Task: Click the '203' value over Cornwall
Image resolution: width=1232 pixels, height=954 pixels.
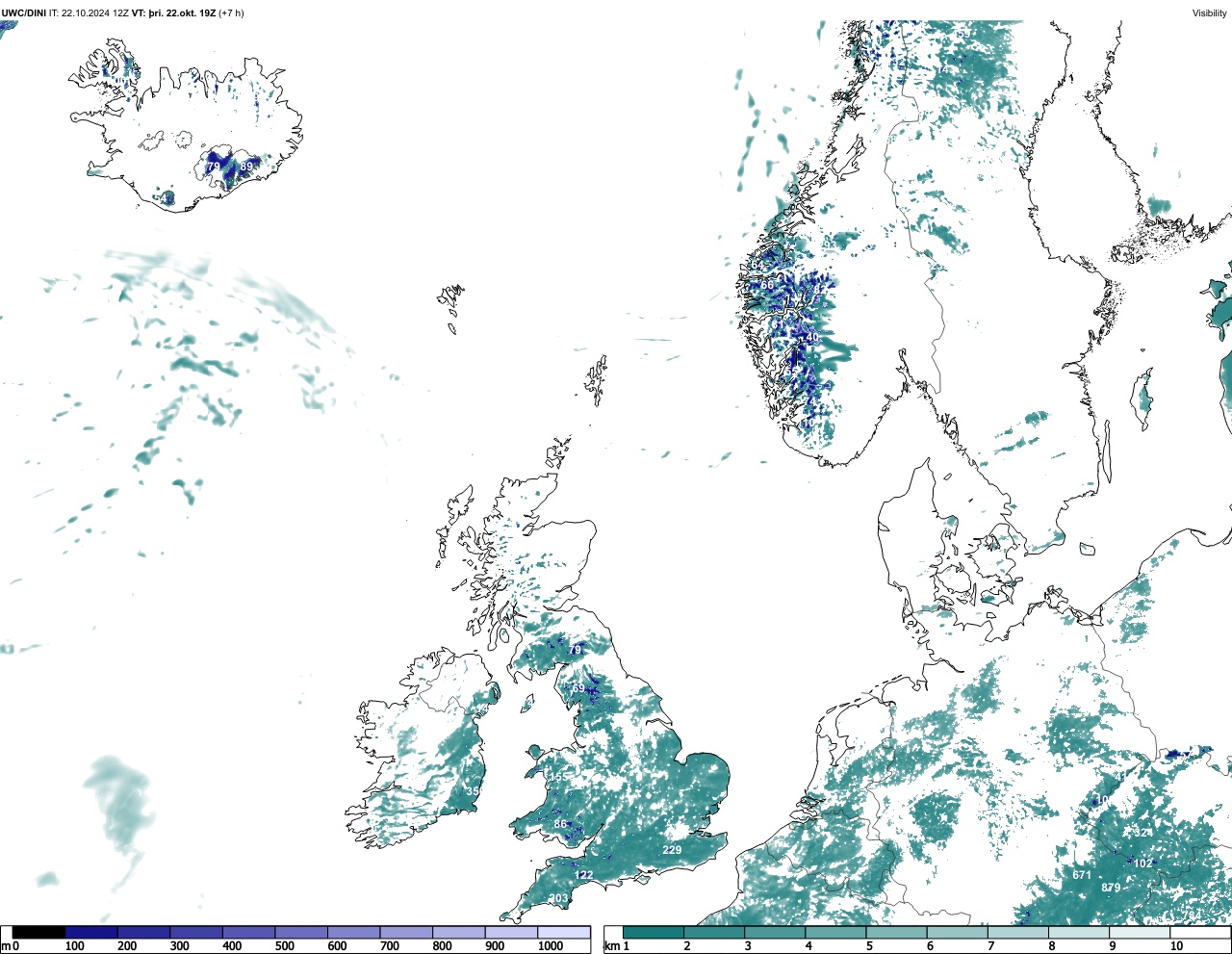Action: point(558,898)
